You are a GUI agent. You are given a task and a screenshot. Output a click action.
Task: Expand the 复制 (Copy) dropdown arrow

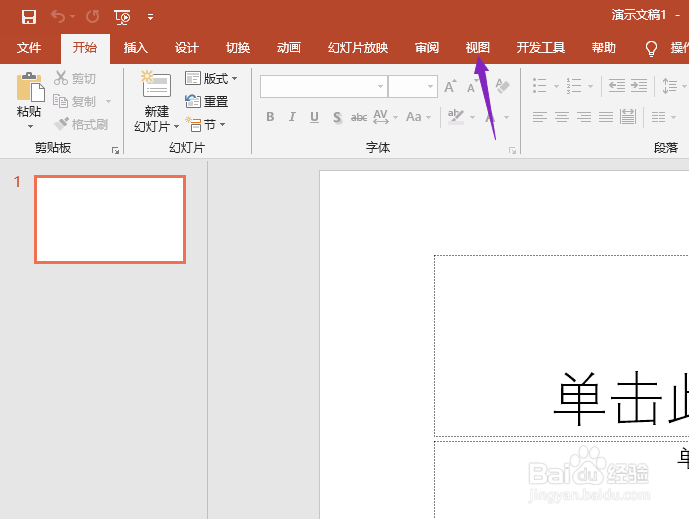[x=108, y=102]
